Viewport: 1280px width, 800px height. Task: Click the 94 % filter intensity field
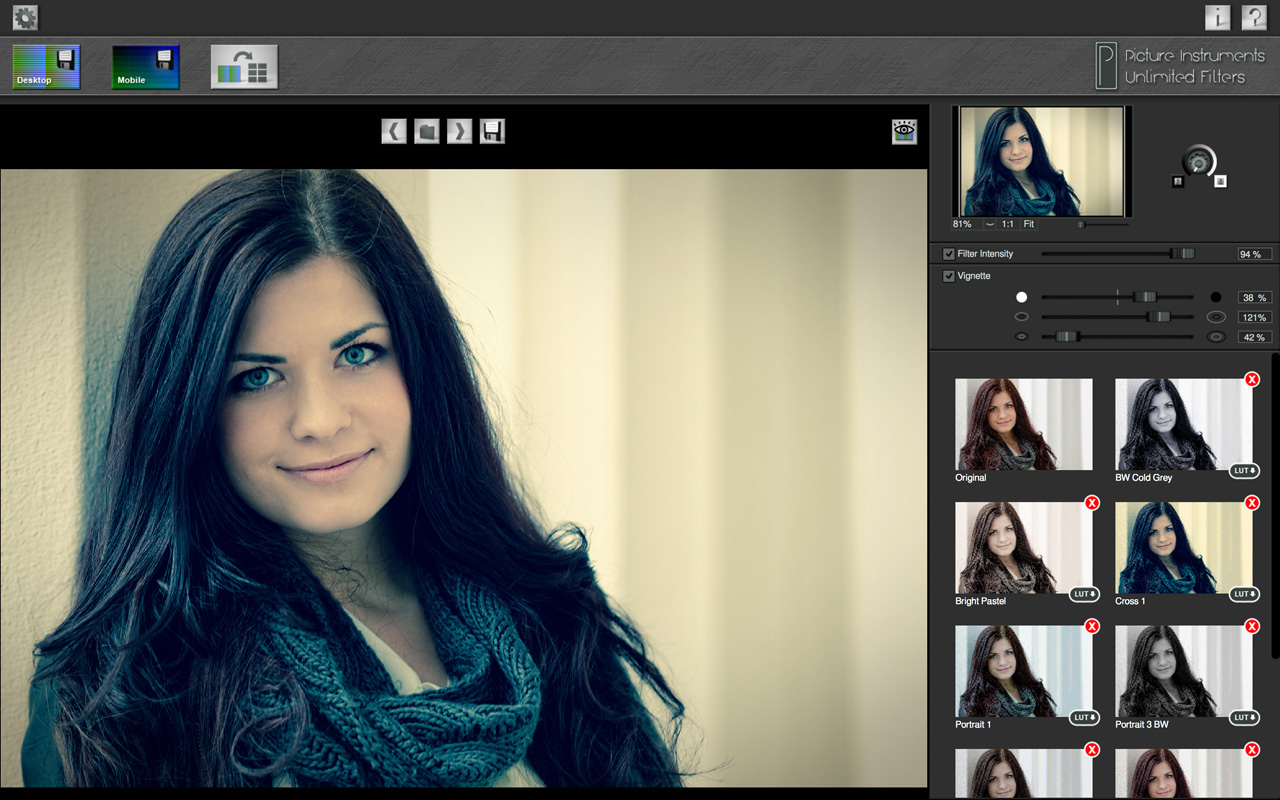click(x=1255, y=254)
